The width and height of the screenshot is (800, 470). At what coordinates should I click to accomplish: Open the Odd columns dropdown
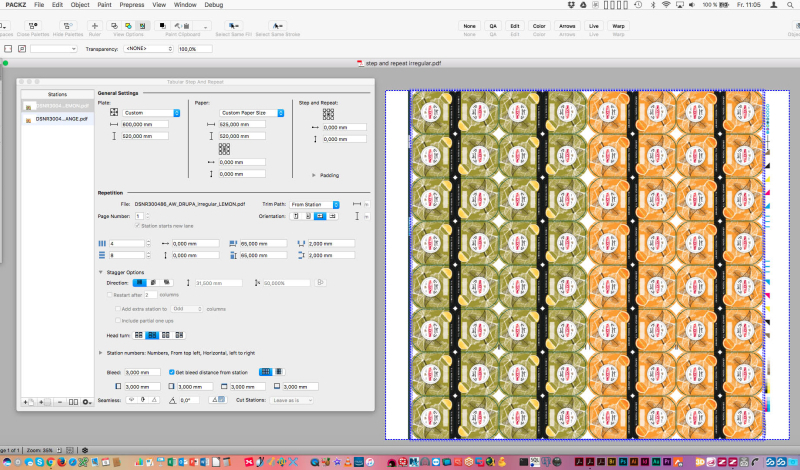point(187,309)
